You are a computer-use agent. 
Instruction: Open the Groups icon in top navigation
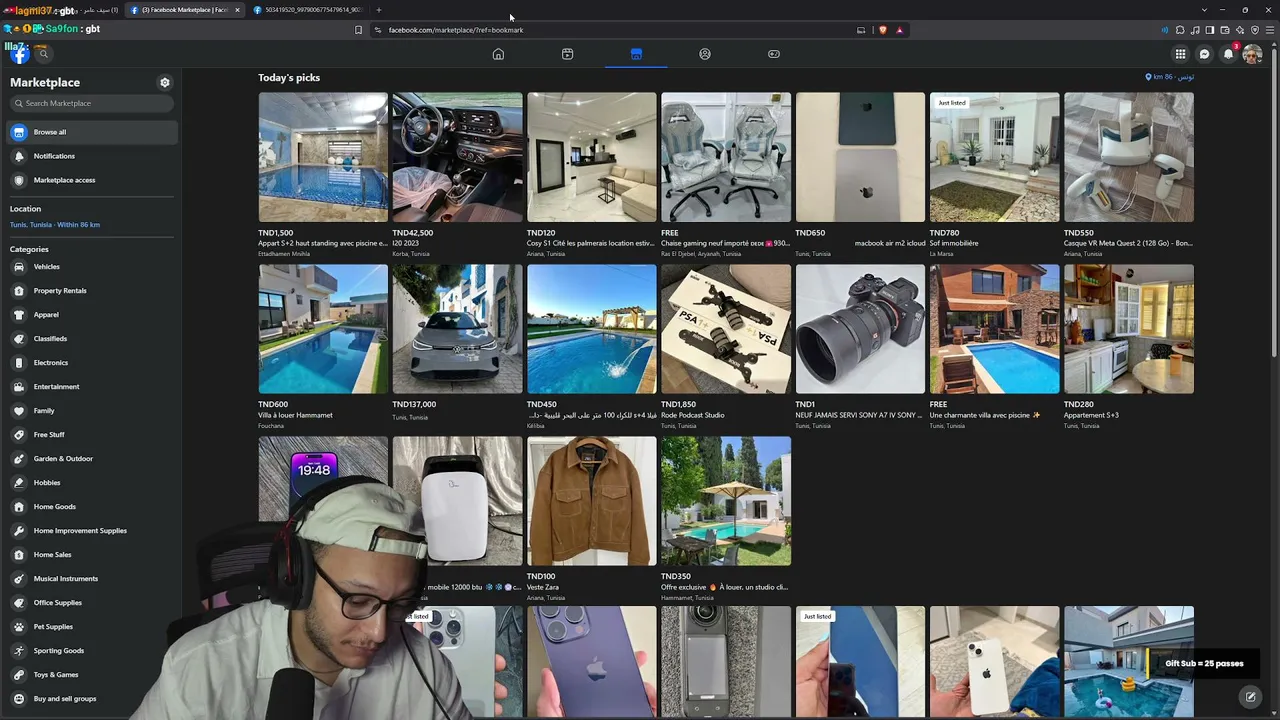(x=705, y=54)
